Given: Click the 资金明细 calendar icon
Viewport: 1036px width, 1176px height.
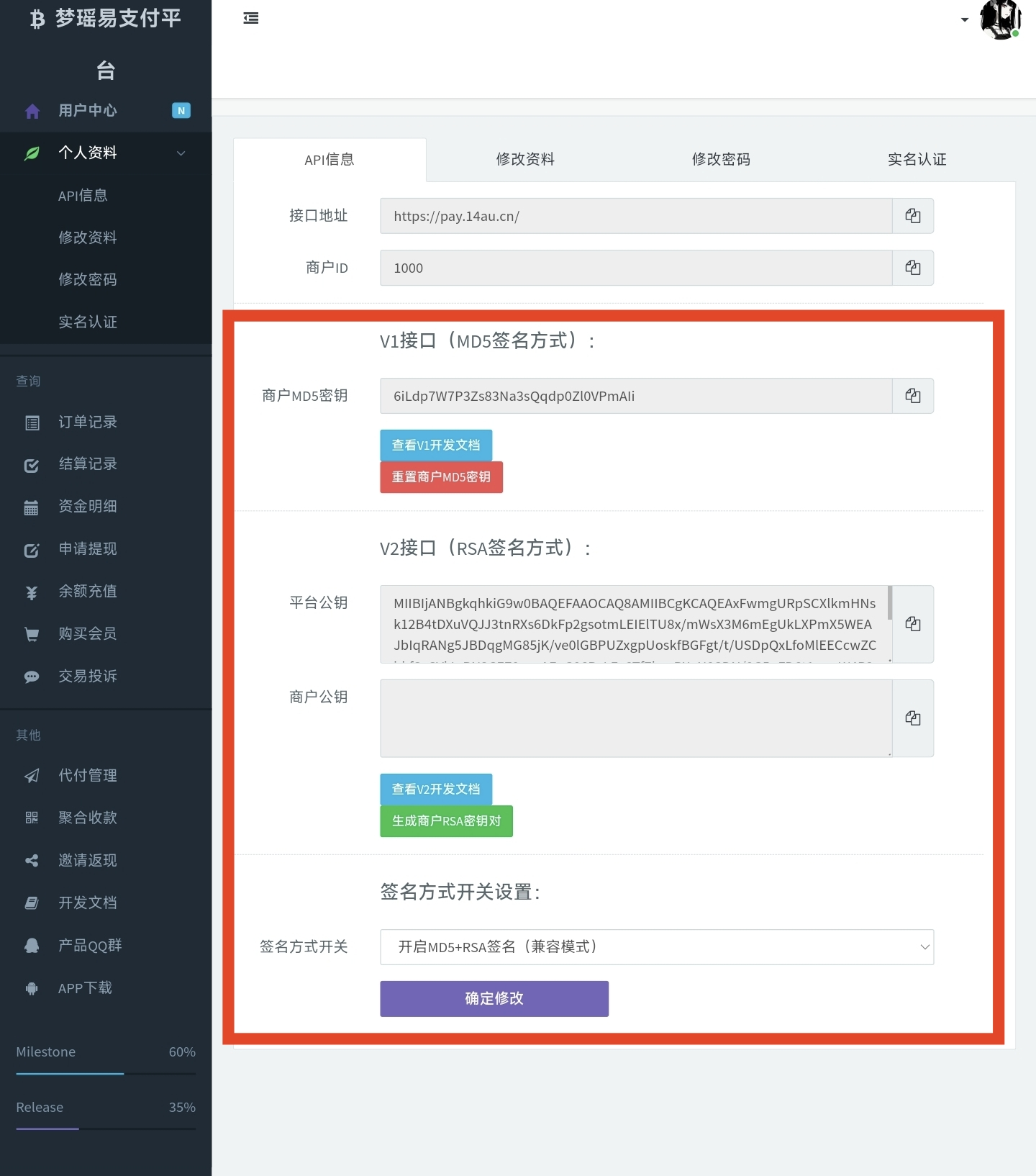Looking at the screenshot, I should click(31, 507).
